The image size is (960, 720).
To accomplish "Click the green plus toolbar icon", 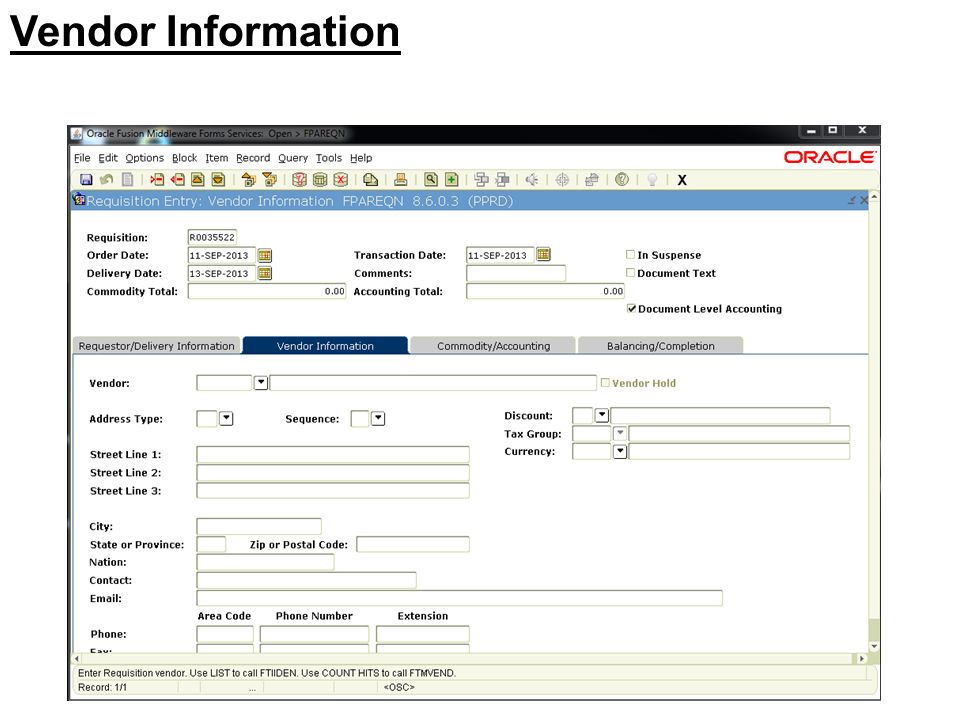I will tap(451, 179).
